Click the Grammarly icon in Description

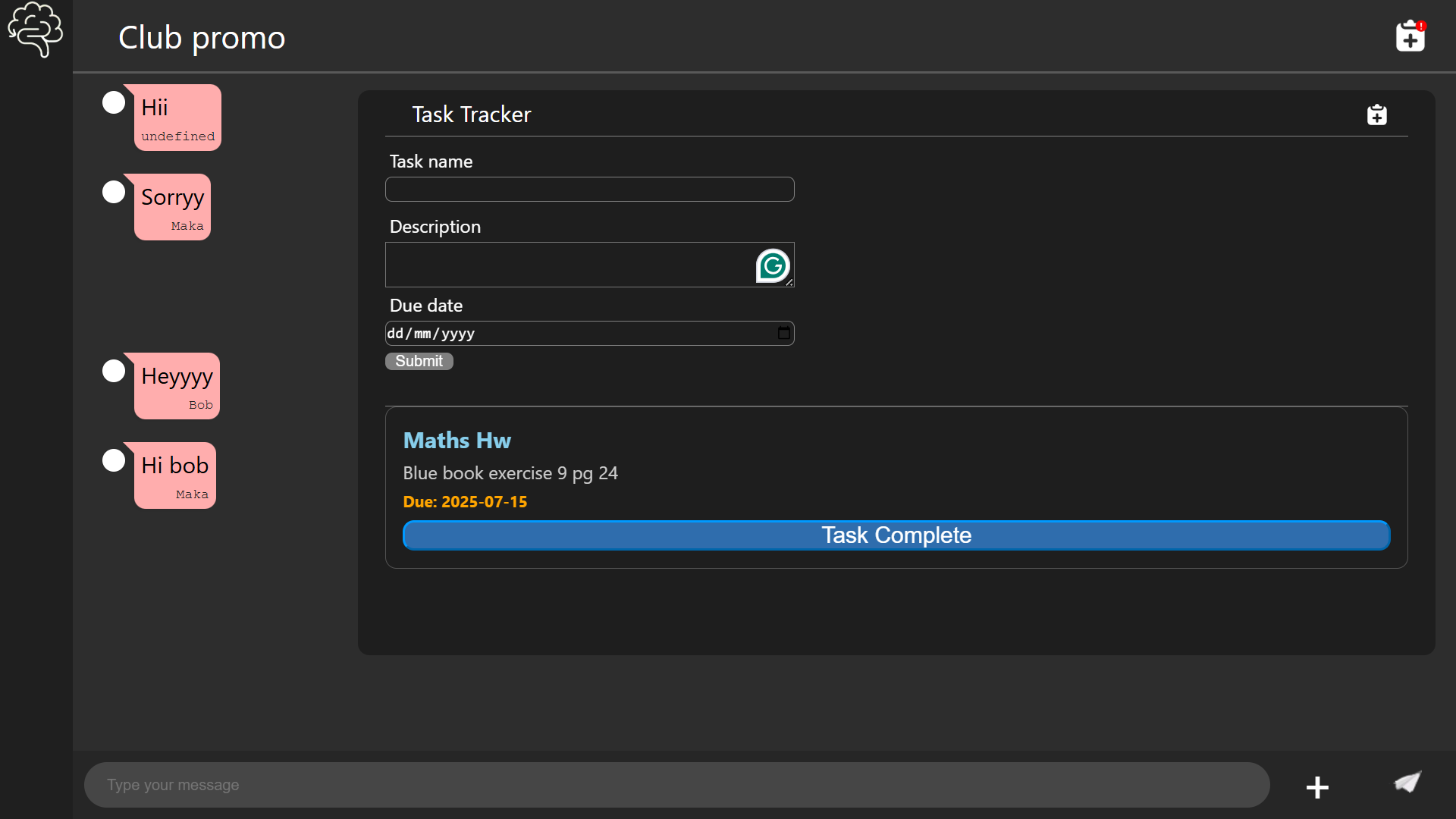773,266
